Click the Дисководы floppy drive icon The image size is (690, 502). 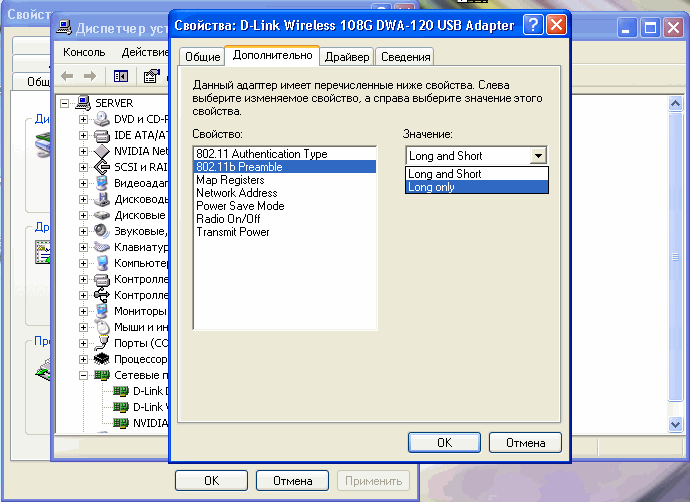click(x=102, y=199)
